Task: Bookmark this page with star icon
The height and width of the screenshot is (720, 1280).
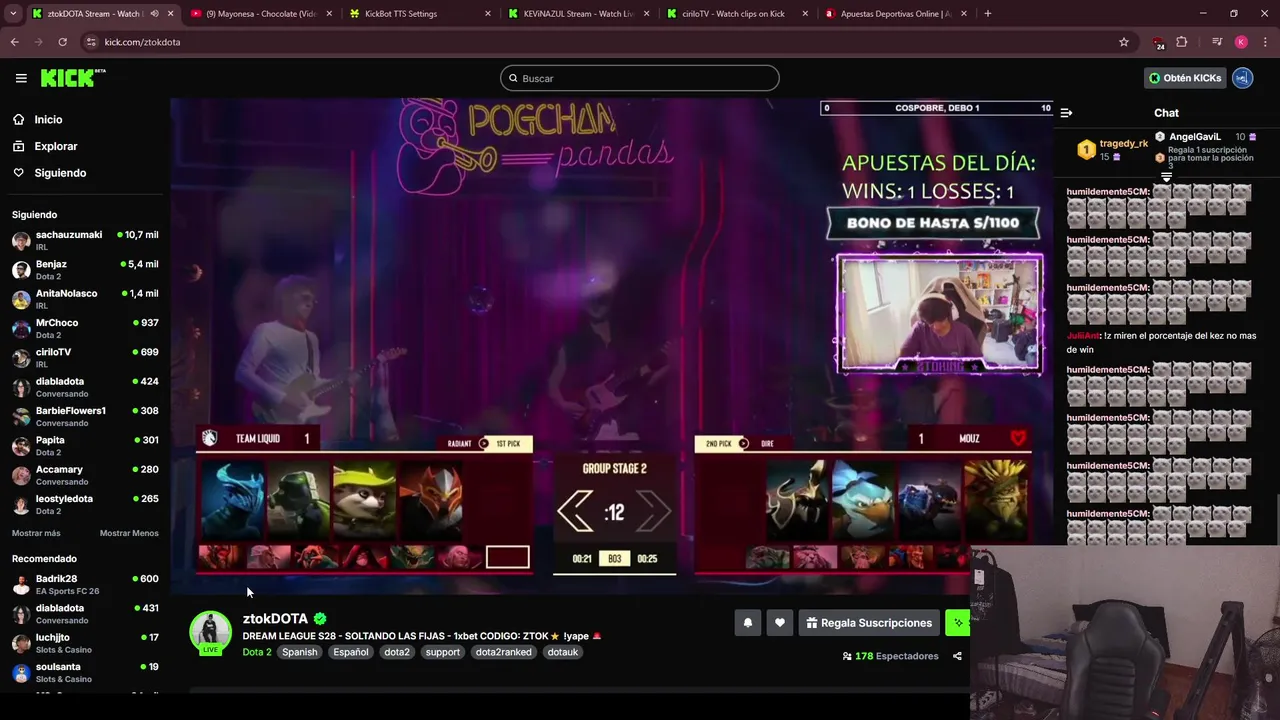Action: (1124, 42)
